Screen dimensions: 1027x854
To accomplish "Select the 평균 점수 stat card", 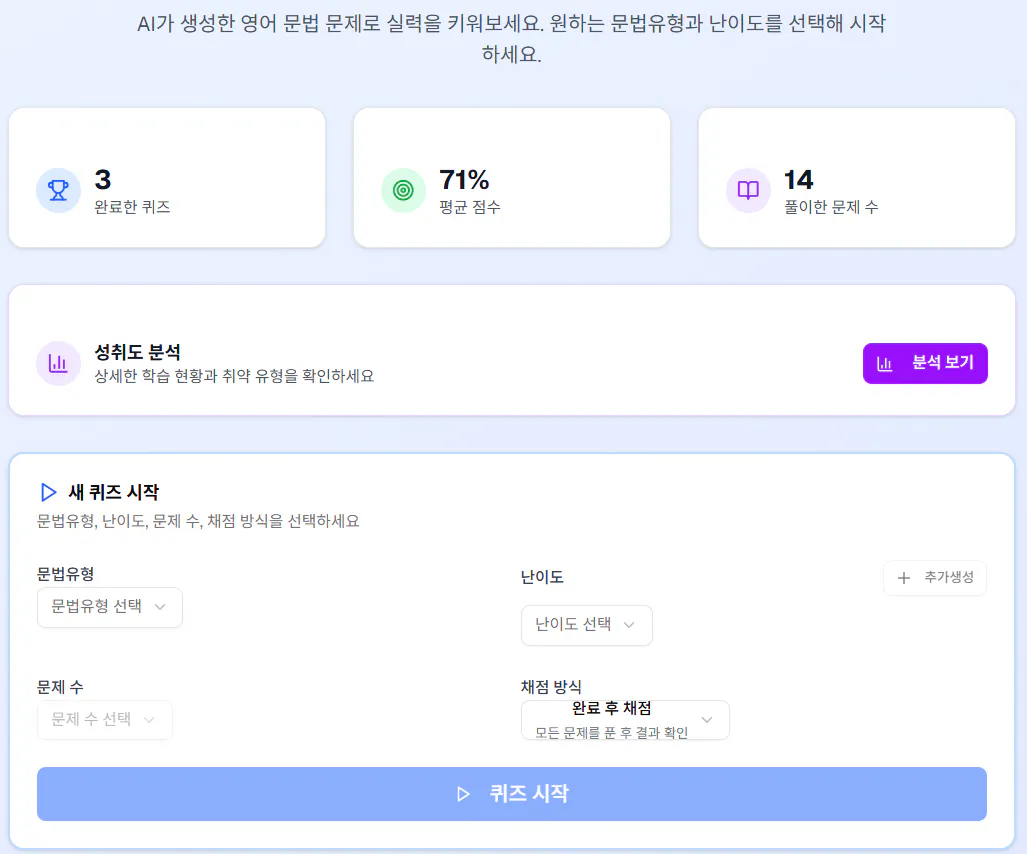I will click(x=511, y=178).
